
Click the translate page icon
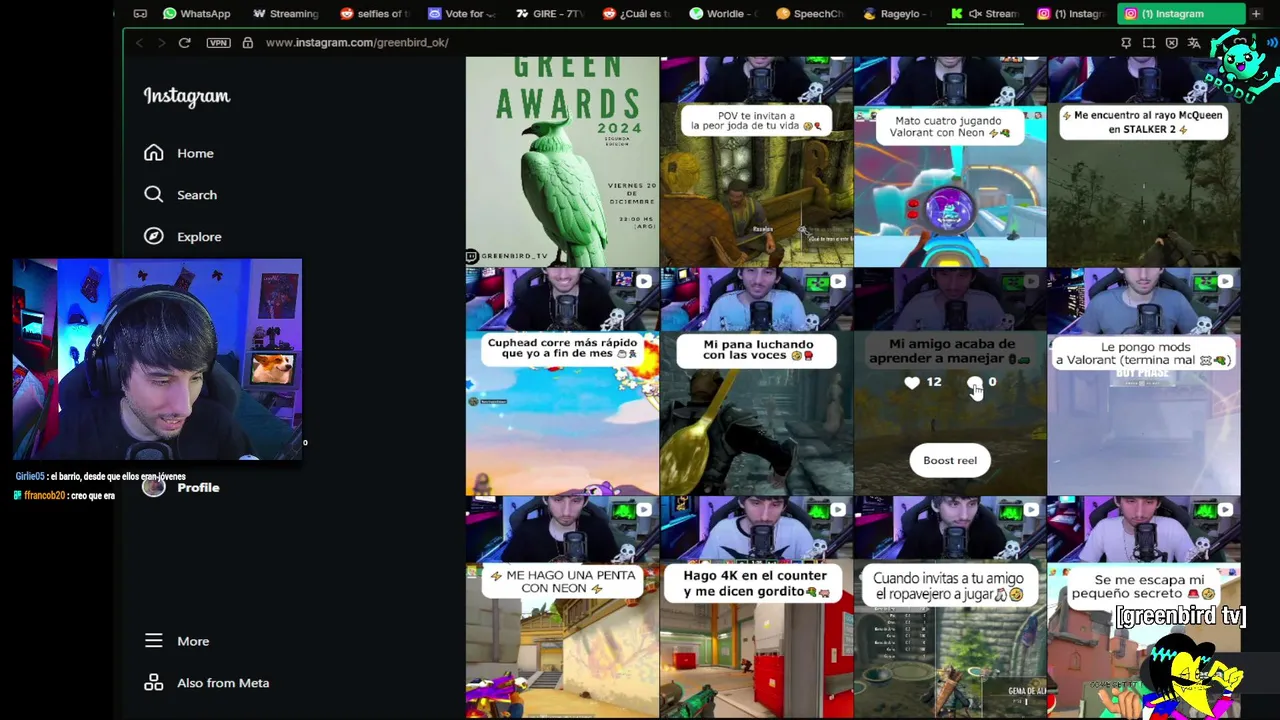[x=1194, y=43]
